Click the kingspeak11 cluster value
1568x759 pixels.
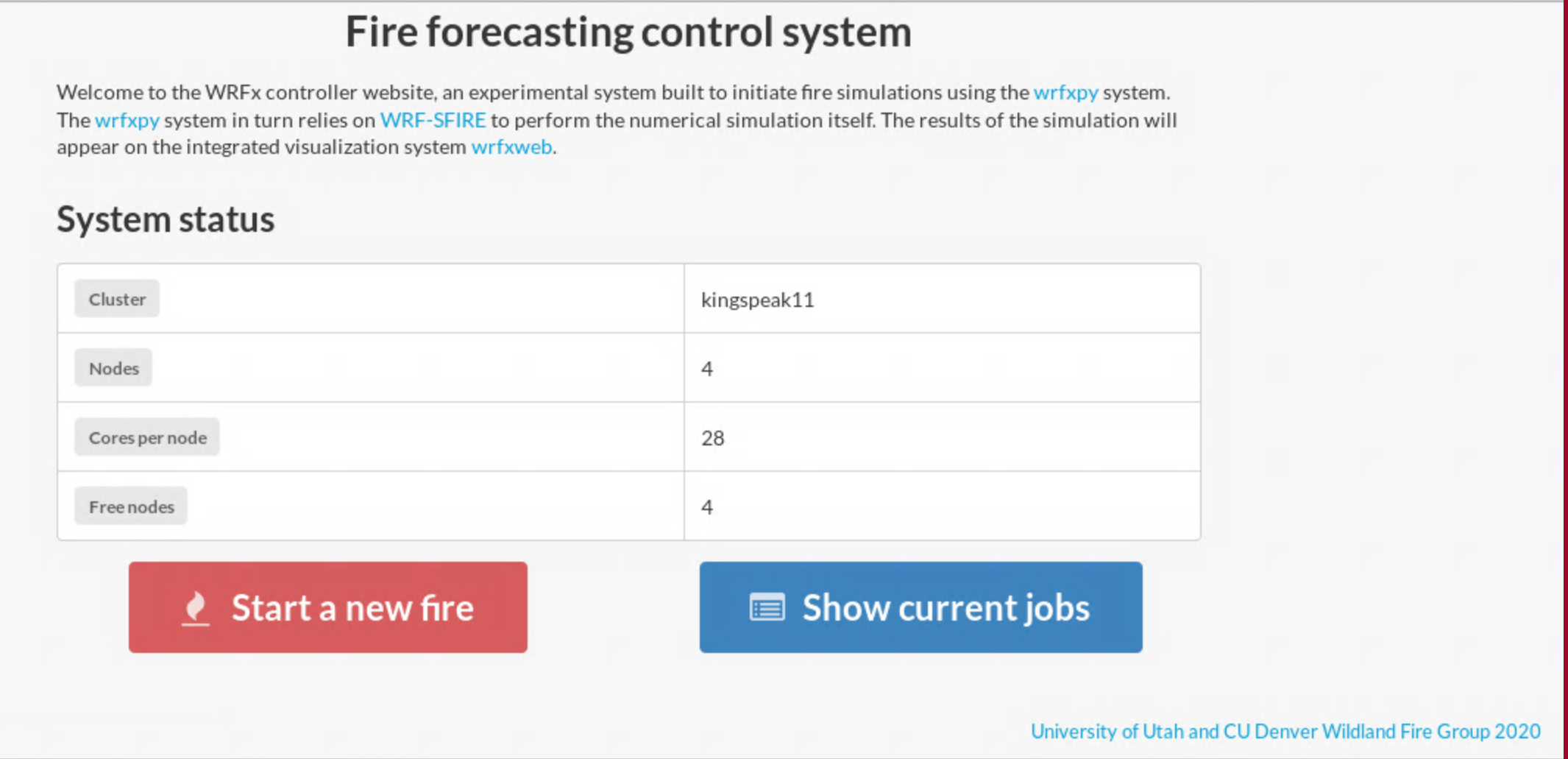pyautogui.click(x=757, y=300)
